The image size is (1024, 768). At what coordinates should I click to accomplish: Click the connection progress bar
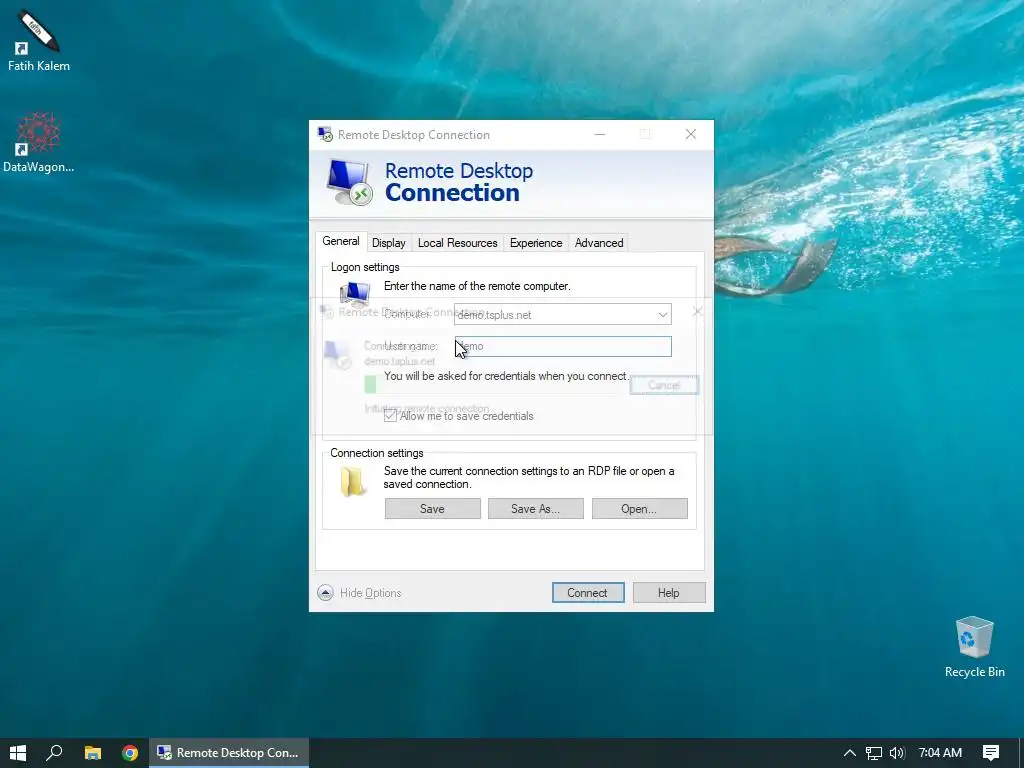point(490,385)
